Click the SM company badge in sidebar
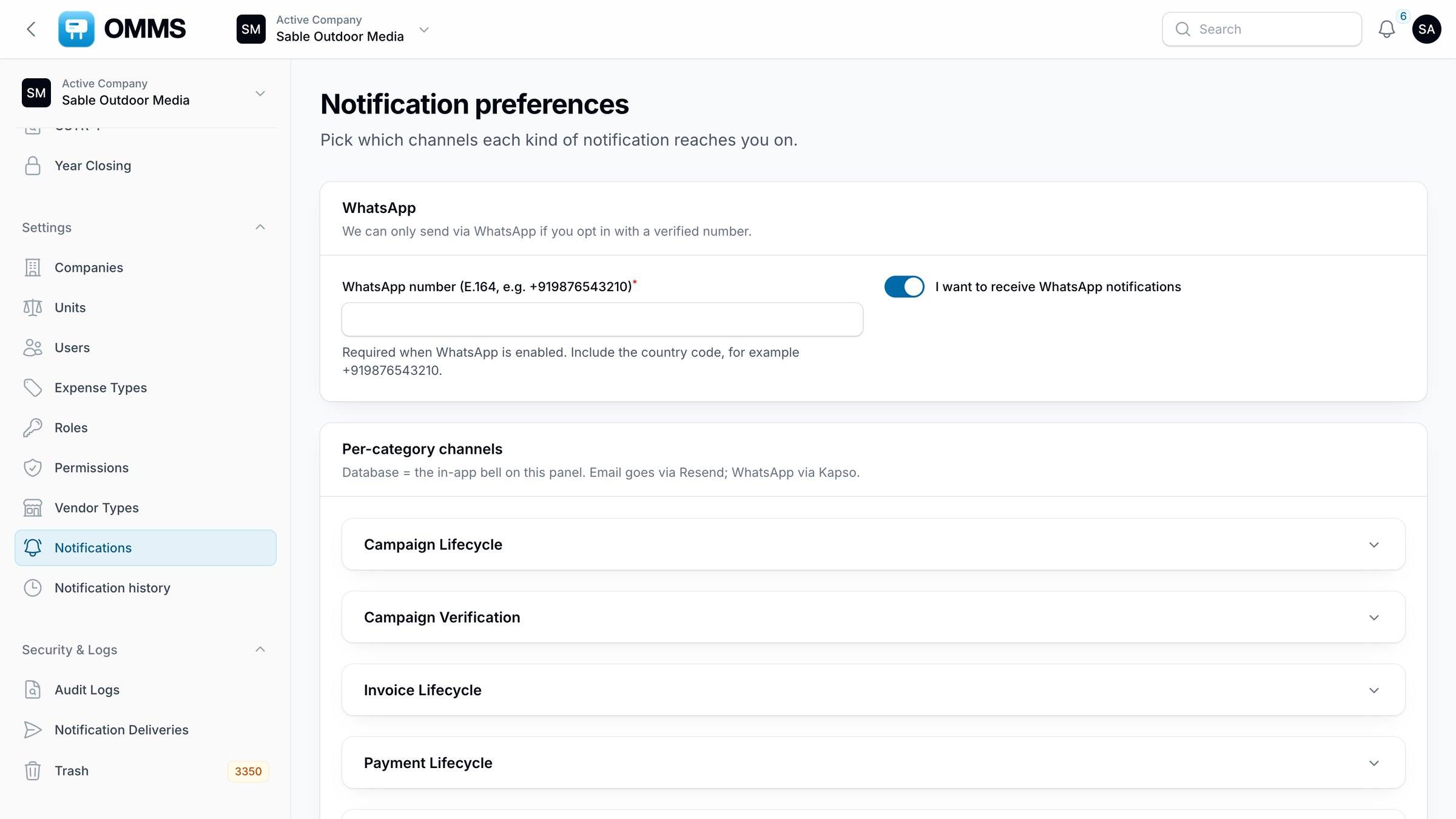1456x819 pixels. pyautogui.click(x=36, y=93)
